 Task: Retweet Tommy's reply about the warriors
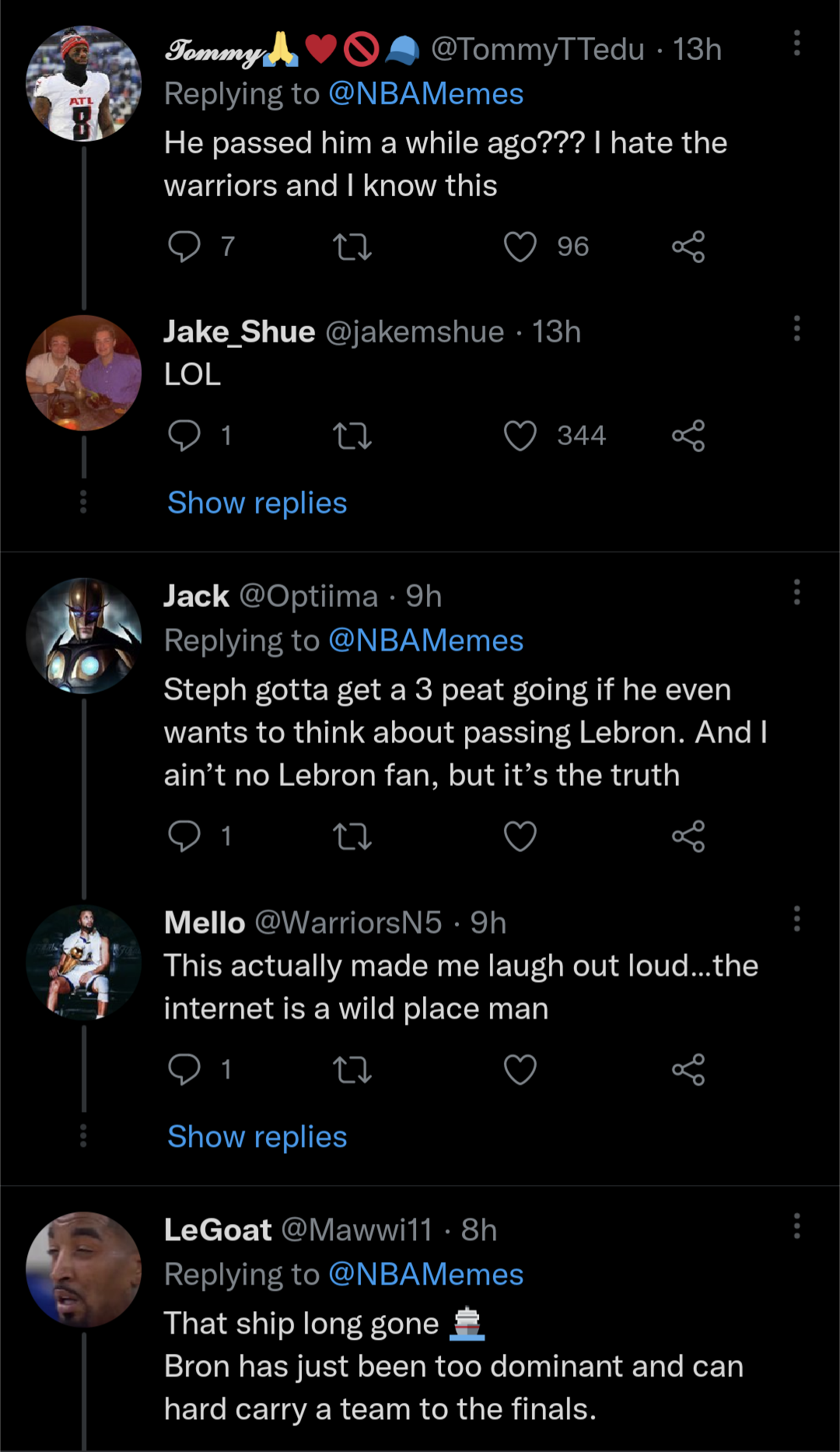(352, 247)
